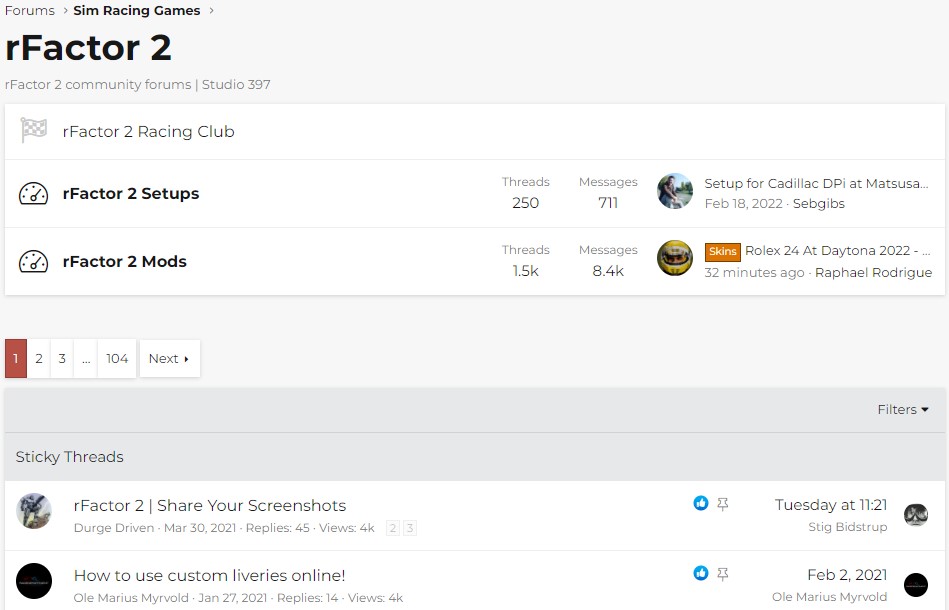The height and width of the screenshot is (610, 949).
Task: Open Raphael Rodrigue profile link
Action: (x=873, y=272)
